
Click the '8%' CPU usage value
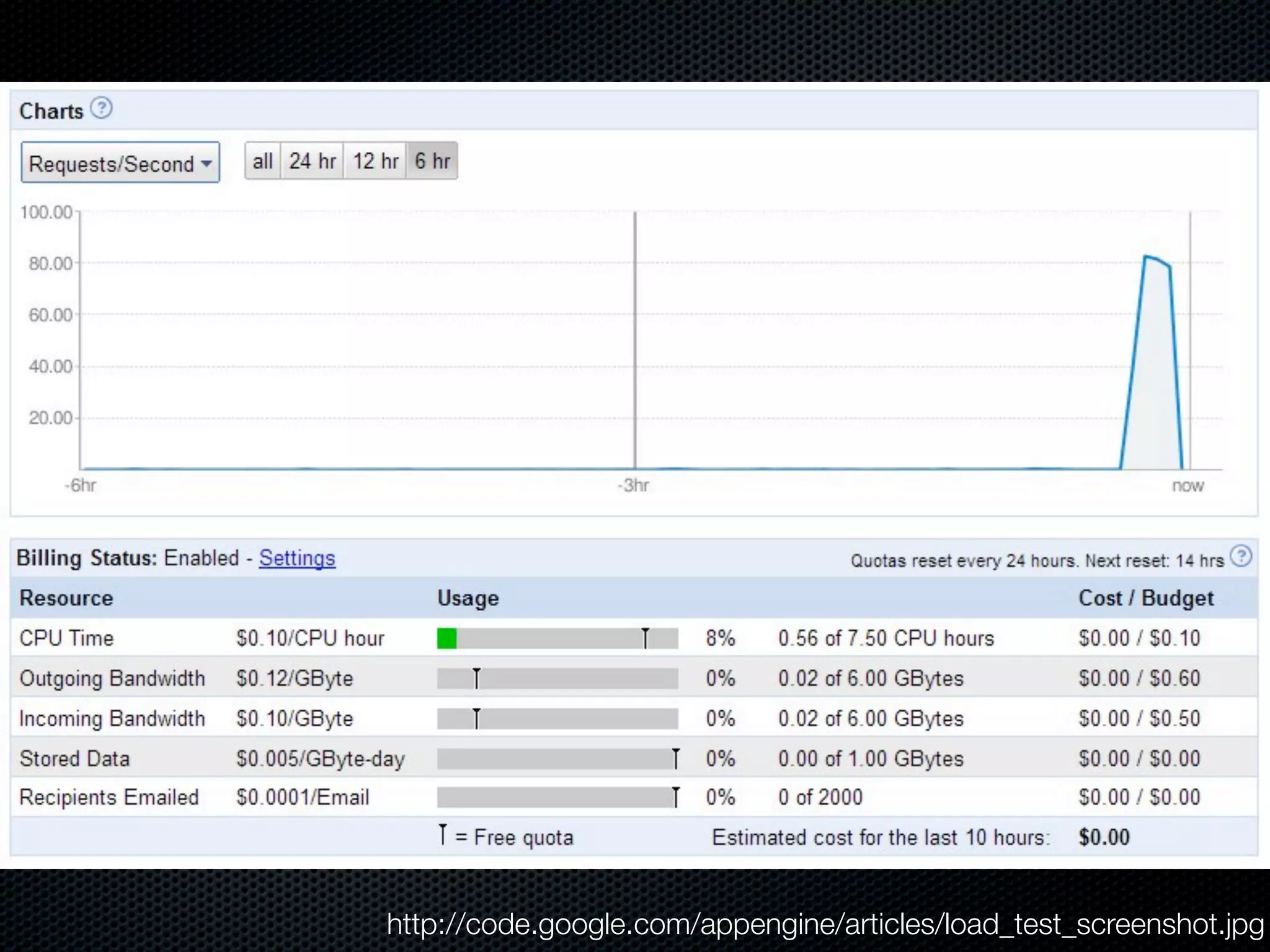coord(721,638)
